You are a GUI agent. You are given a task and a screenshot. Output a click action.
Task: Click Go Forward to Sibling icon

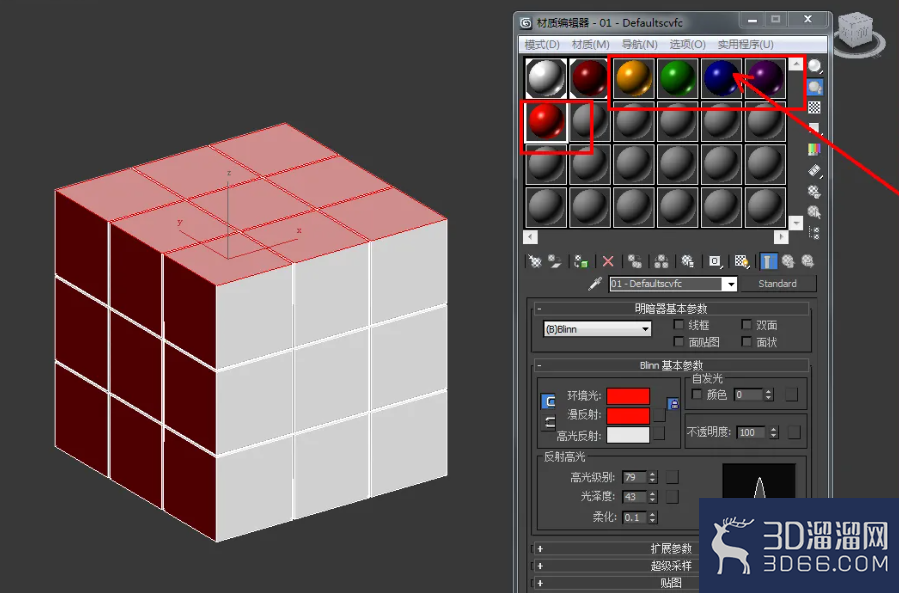click(808, 262)
